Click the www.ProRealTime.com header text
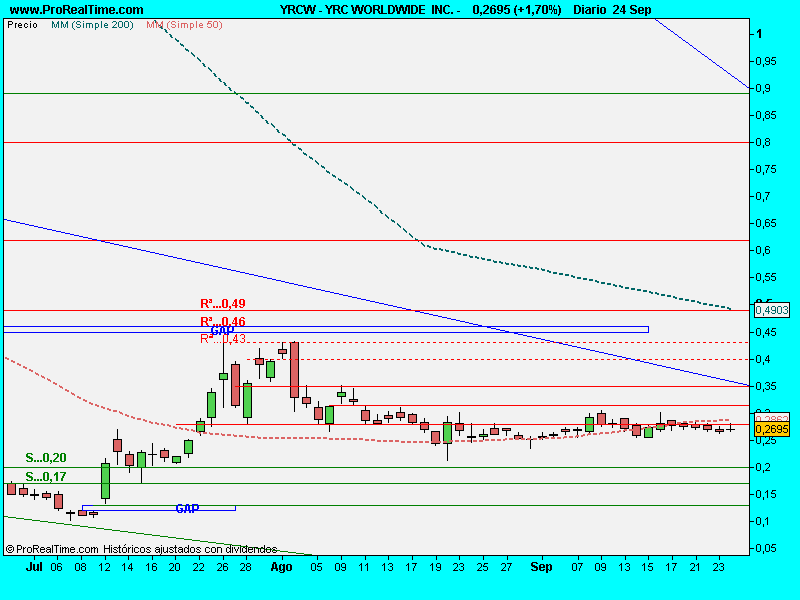This screenshot has height=600, width=800. pyautogui.click(x=77, y=10)
